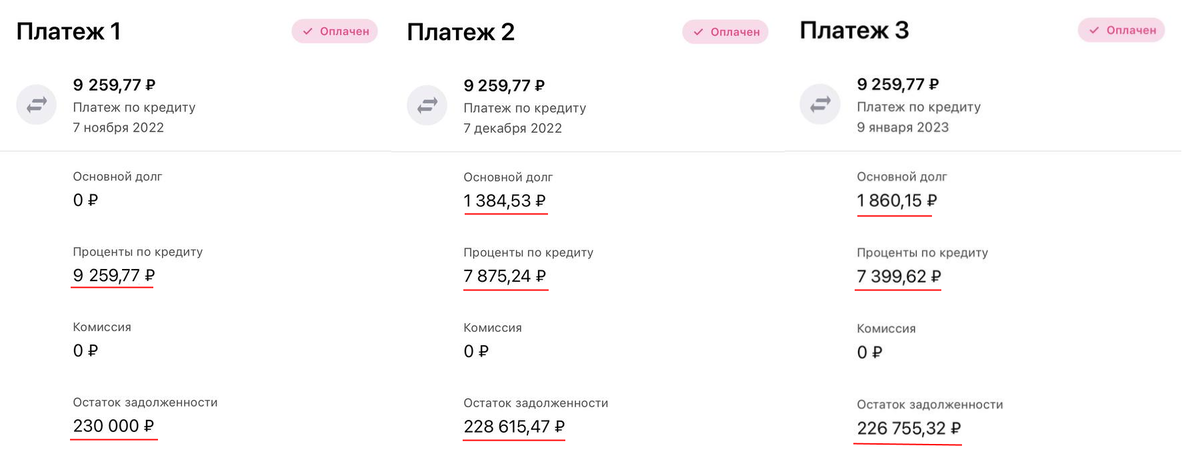
Task: Click the 1 860,15 ₽ principal amount
Action: pos(897,201)
